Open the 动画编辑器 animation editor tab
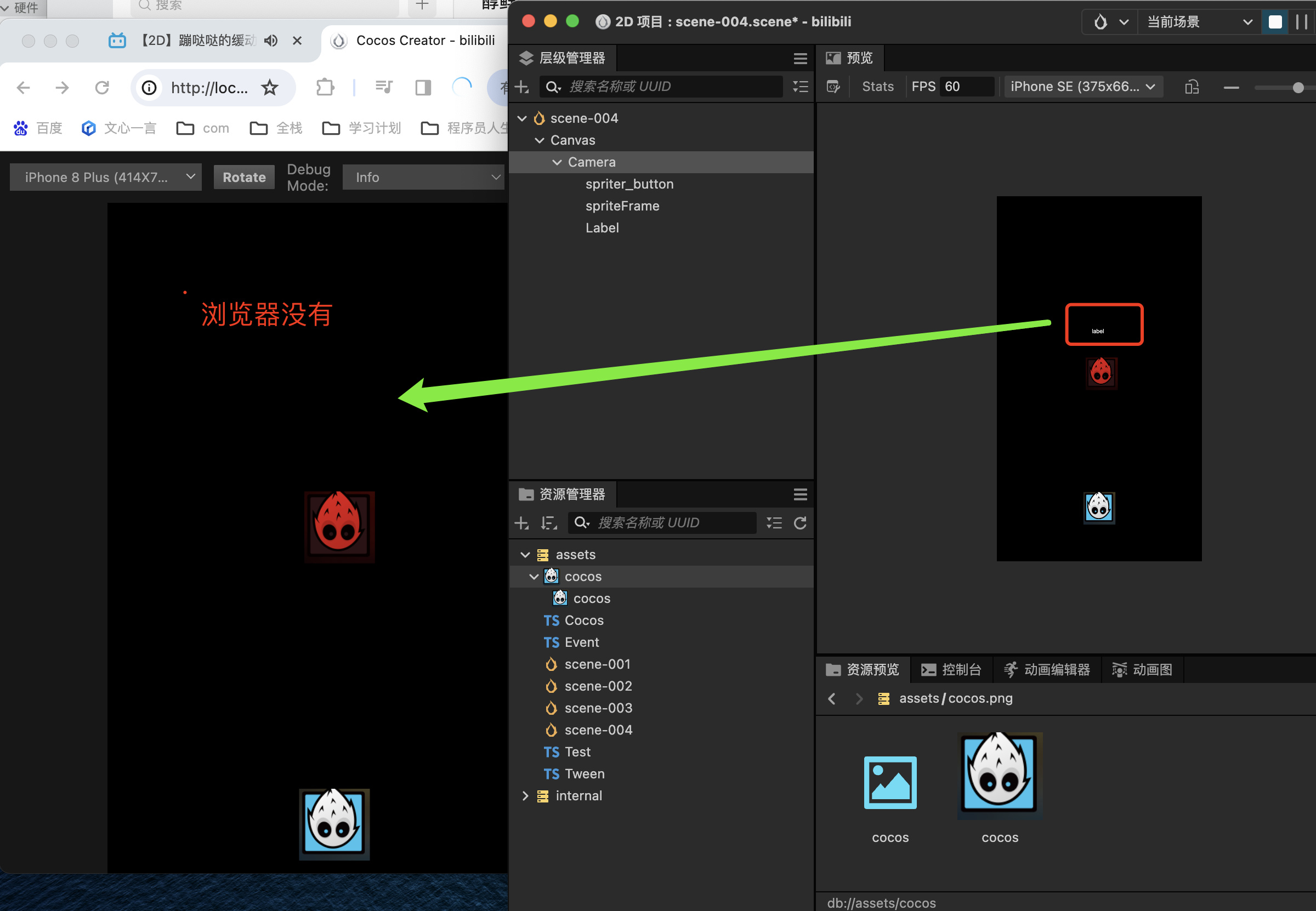1316x911 pixels. tap(1047, 670)
